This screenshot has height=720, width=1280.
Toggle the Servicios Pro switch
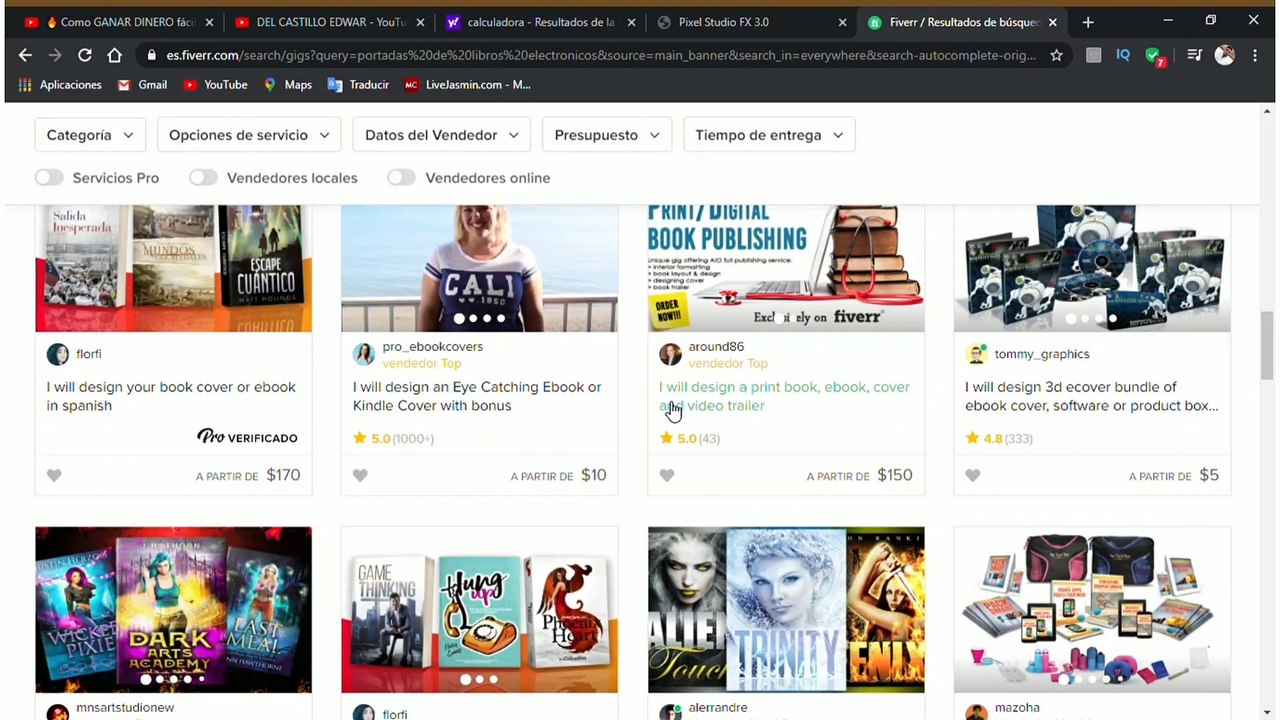[49, 178]
